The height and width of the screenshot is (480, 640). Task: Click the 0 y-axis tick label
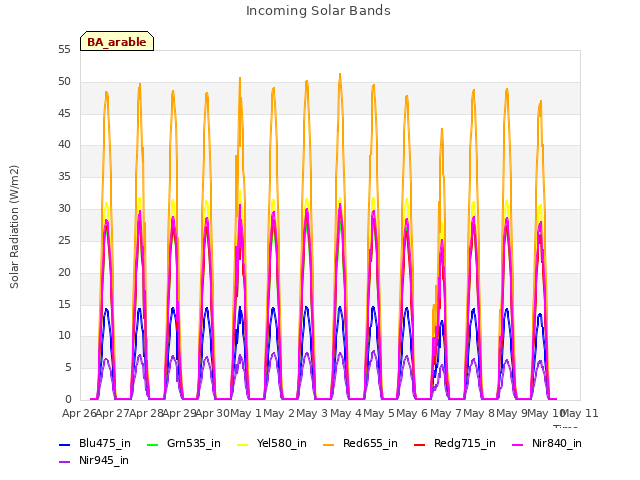(68, 400)
